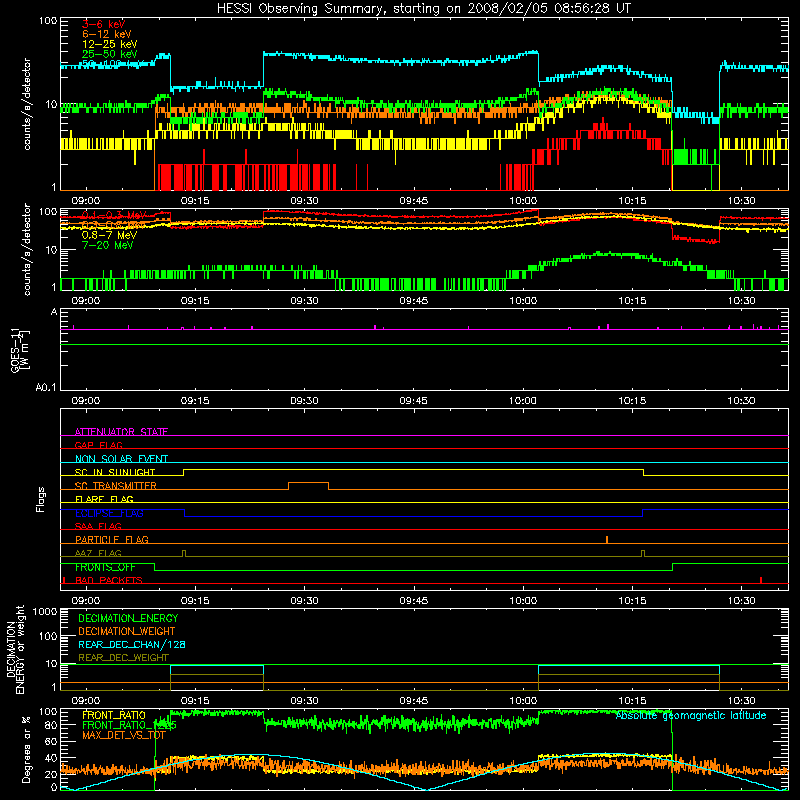Viewport: 800px width, 800px height.
Task: Select the BAD_PACKETS flag label
Action: click(109, 580)
